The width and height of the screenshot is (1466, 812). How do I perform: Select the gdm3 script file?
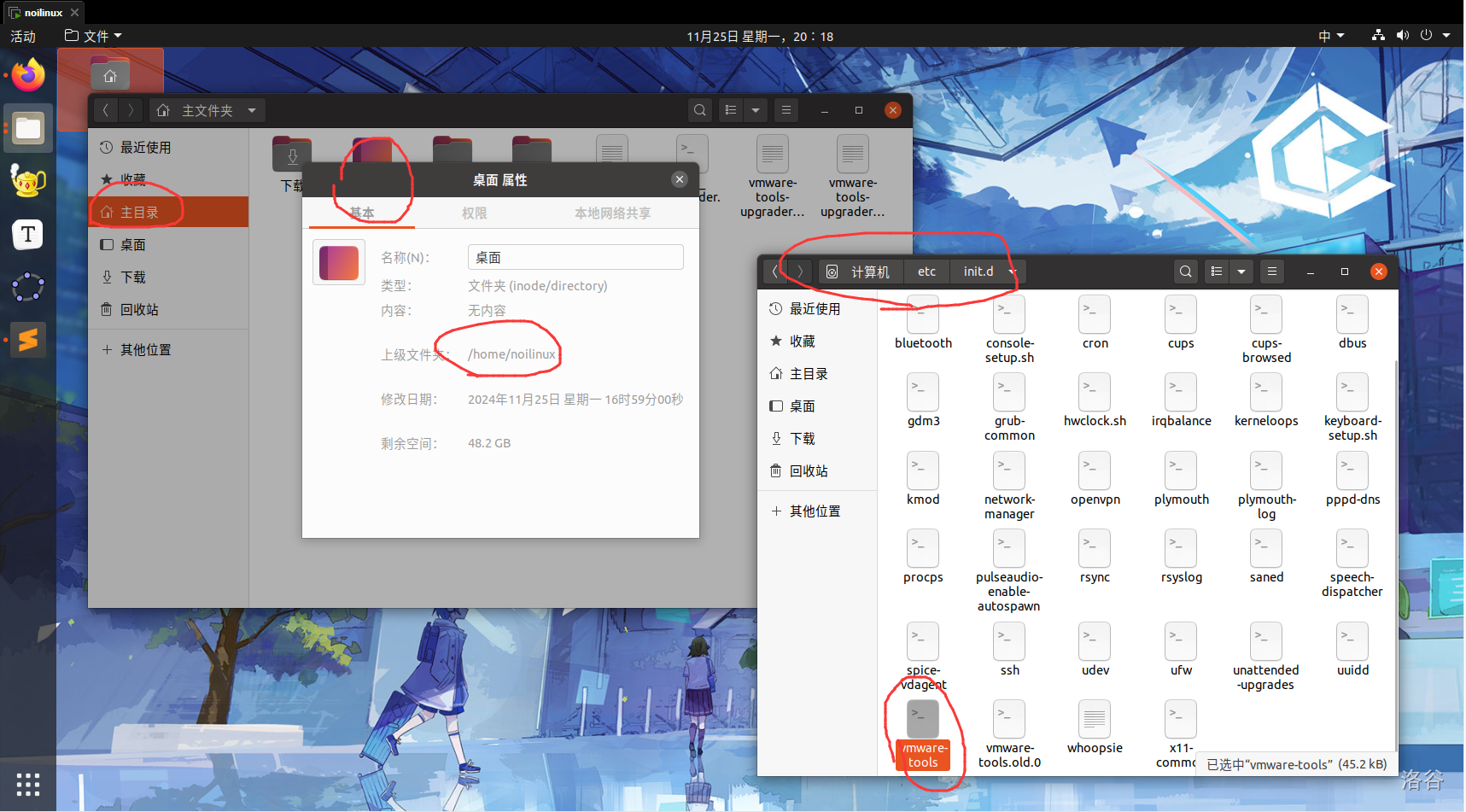pos(923,400)
